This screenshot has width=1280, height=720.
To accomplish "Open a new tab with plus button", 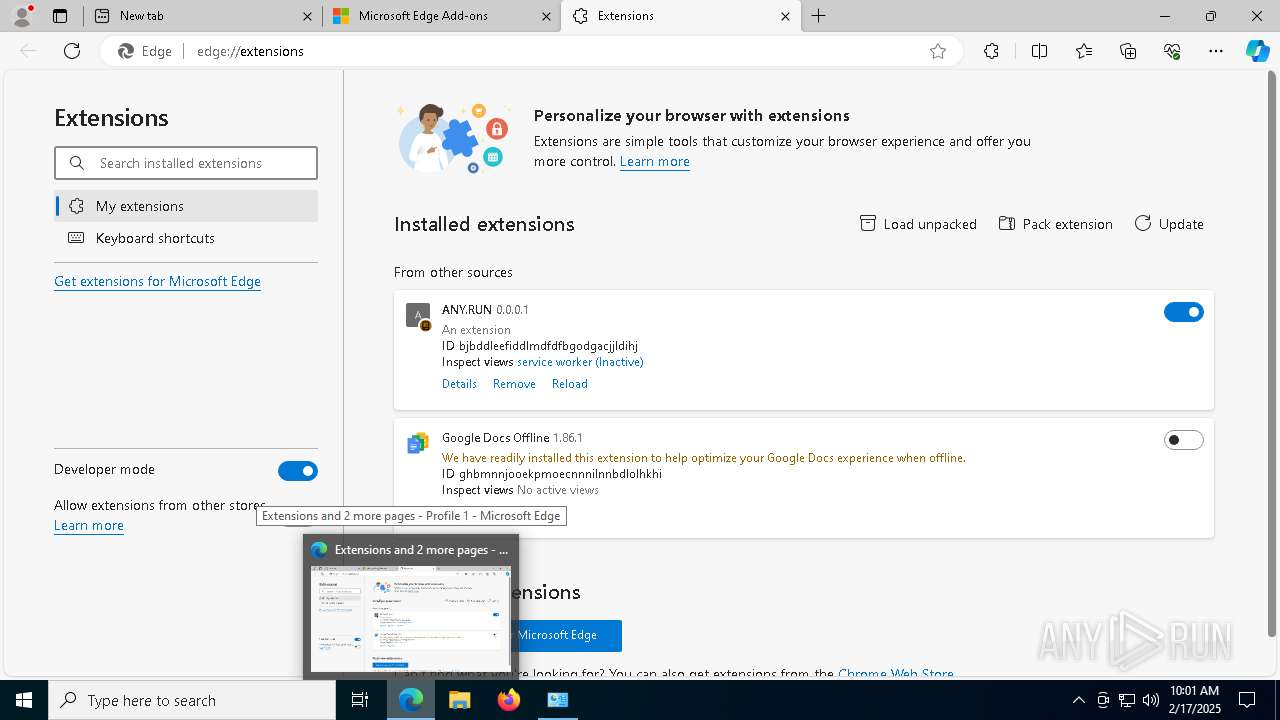I will (818, 16).
